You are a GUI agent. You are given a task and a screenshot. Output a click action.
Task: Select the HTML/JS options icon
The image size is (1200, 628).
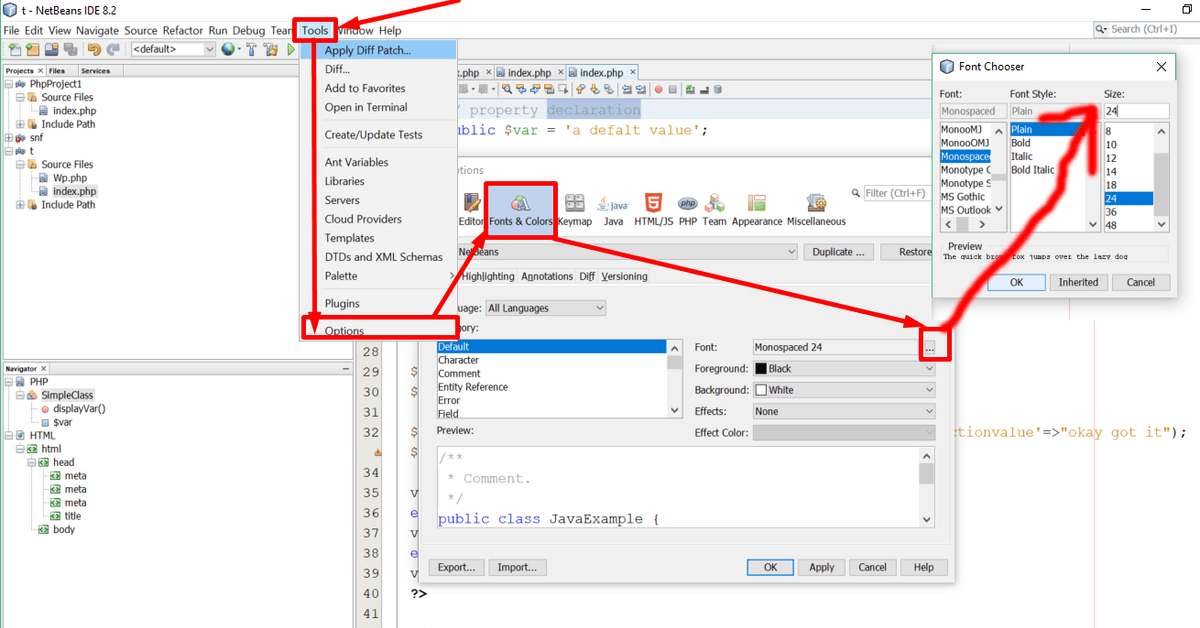(x=653, y=209)
